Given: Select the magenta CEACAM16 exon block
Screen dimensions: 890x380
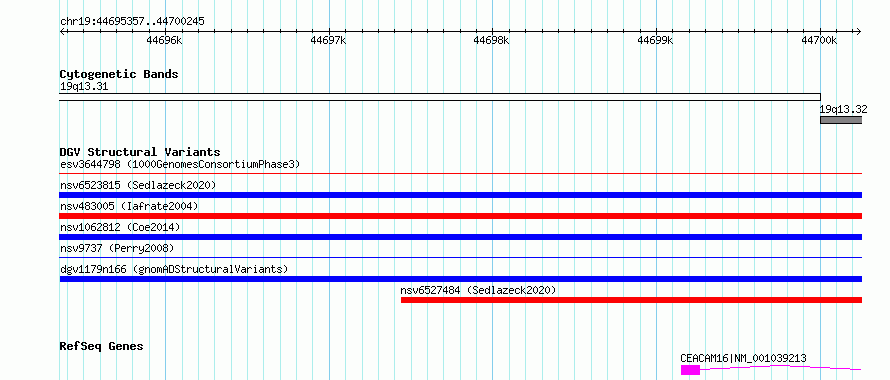Looking at the screenshot, I should (690, 370).
